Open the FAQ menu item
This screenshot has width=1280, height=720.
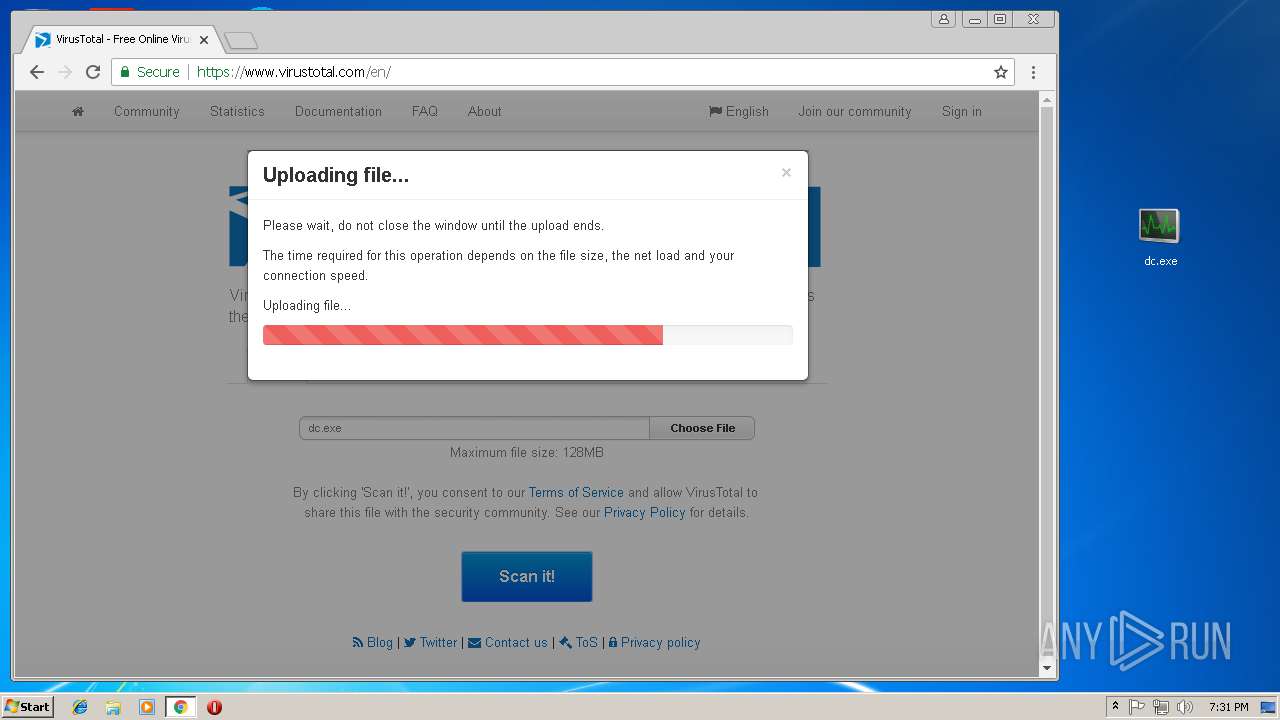coord(425,111)
